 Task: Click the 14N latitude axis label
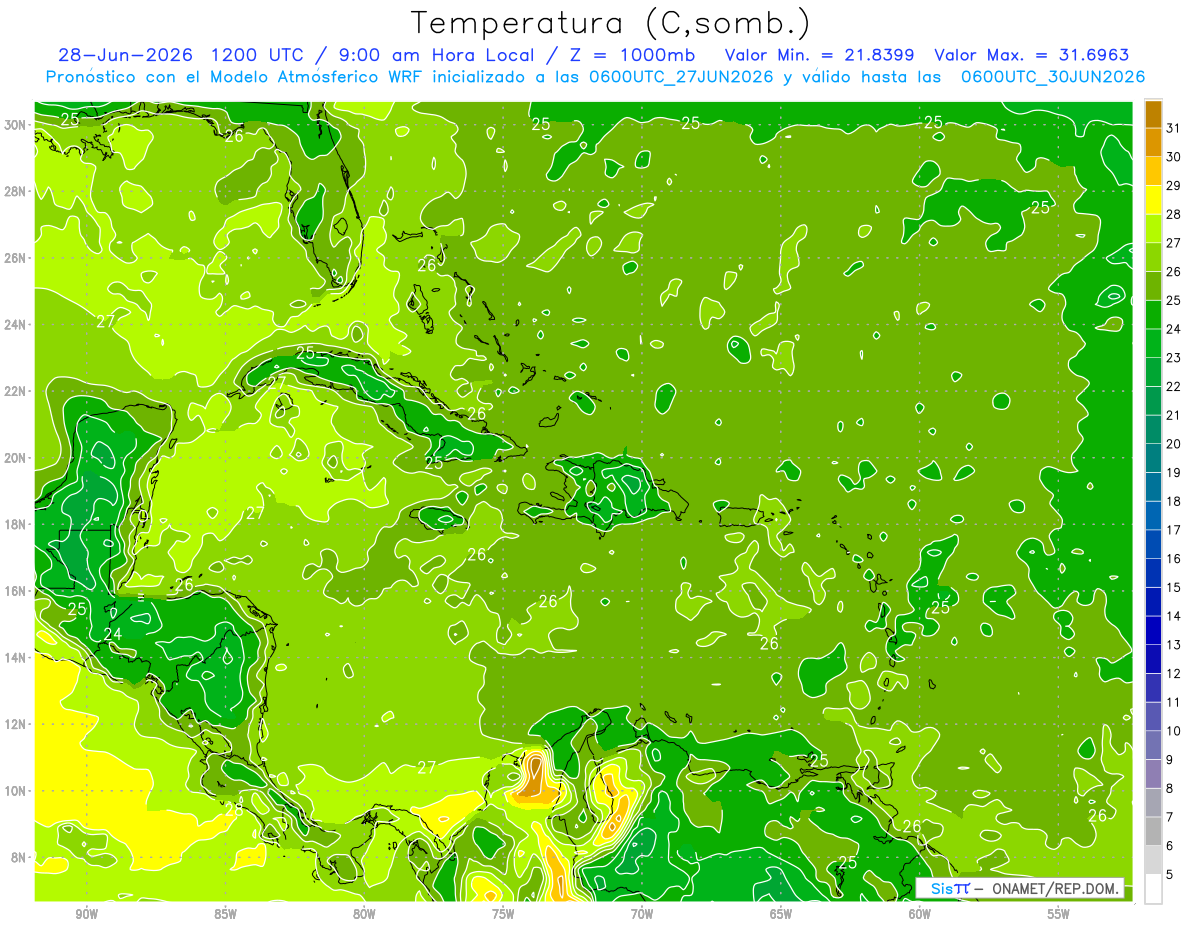click(x=15, y=657)
